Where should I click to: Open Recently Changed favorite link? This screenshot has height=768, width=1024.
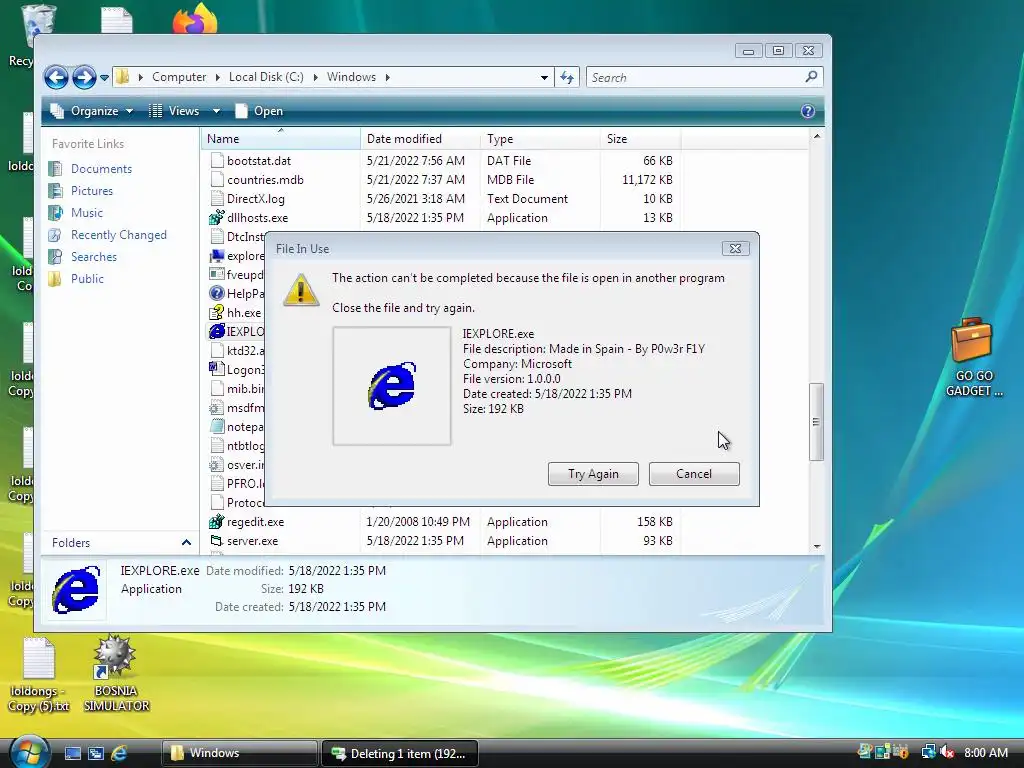pos(118,235)
